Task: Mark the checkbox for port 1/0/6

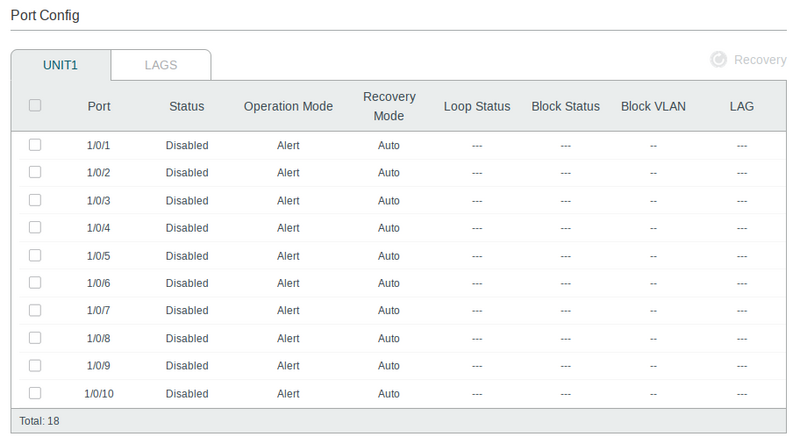Action: (x=35, y=282)
